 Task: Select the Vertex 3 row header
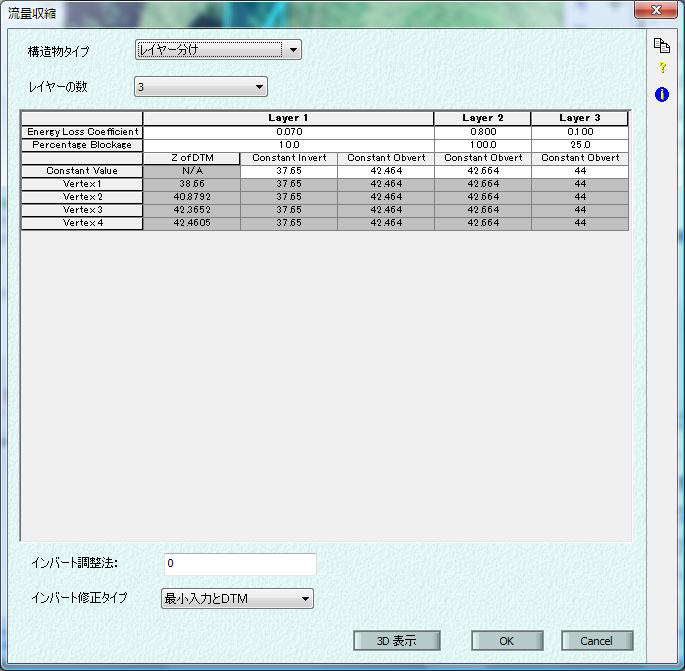[x=82, y=210]
